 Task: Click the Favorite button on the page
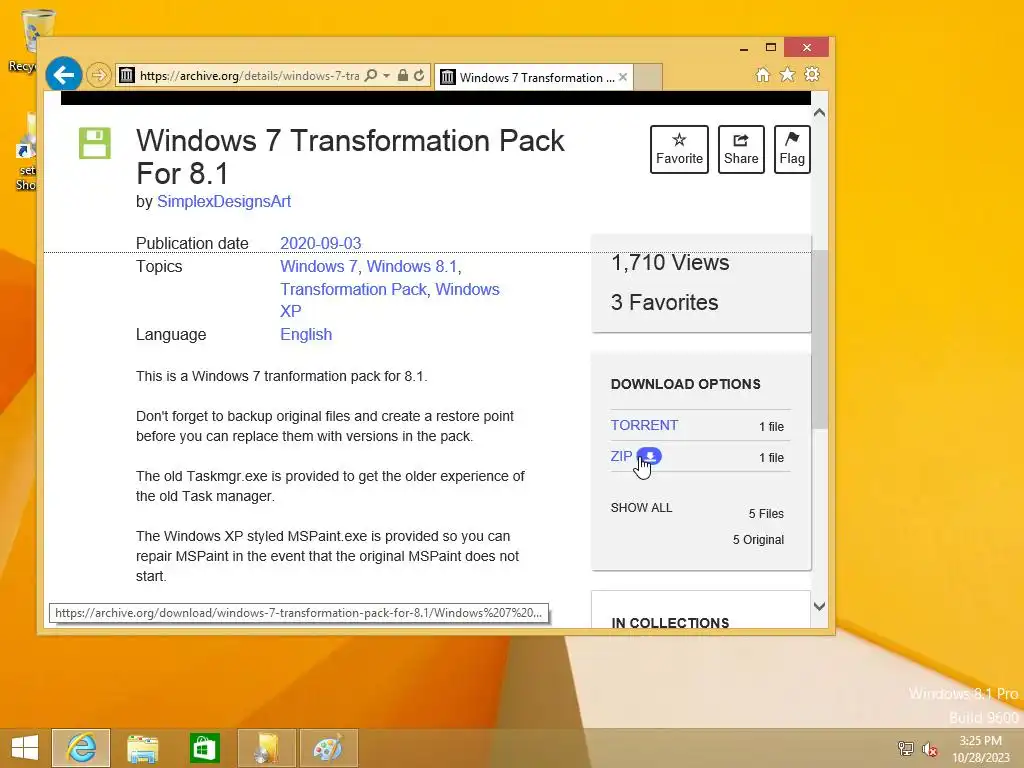pyautogui.click(x=679, y=150)
